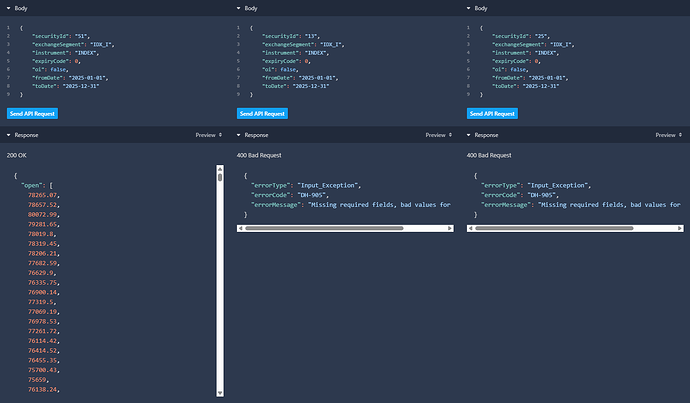This screenshot has width=690, height=403.
Task: Click right arrow of middle response horizontal scrollbar
Action: click(x=452, y=228)
